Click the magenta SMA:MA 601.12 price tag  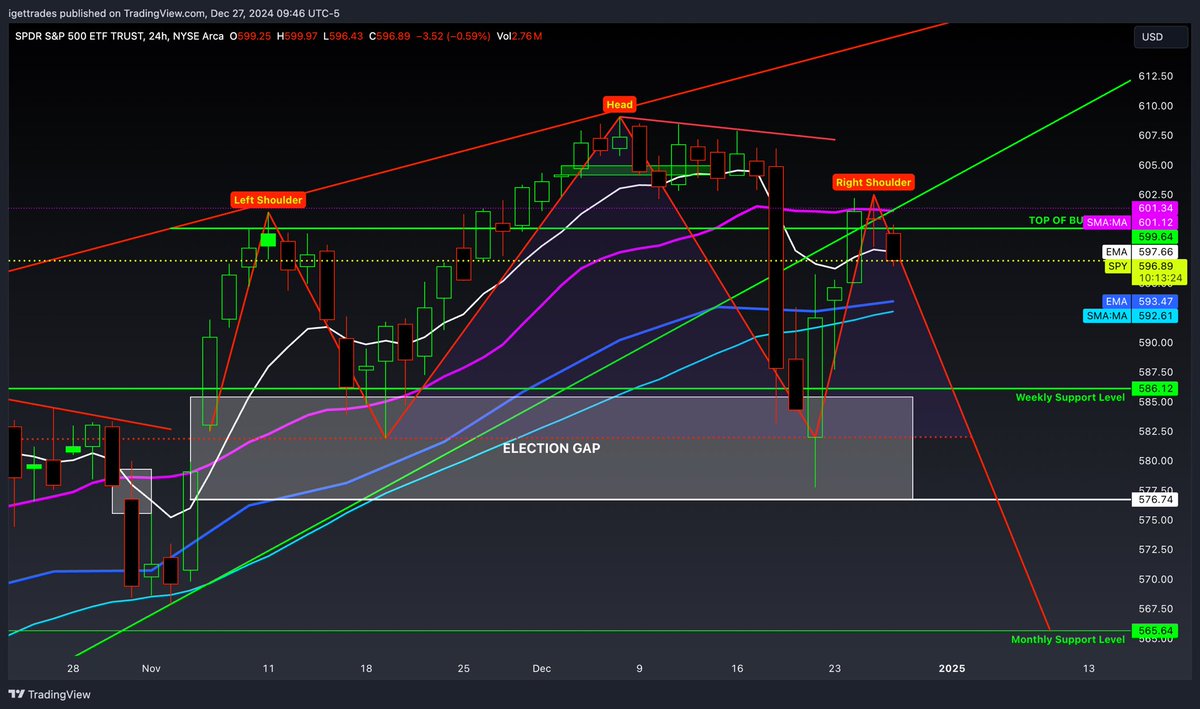coord(1131,221)
